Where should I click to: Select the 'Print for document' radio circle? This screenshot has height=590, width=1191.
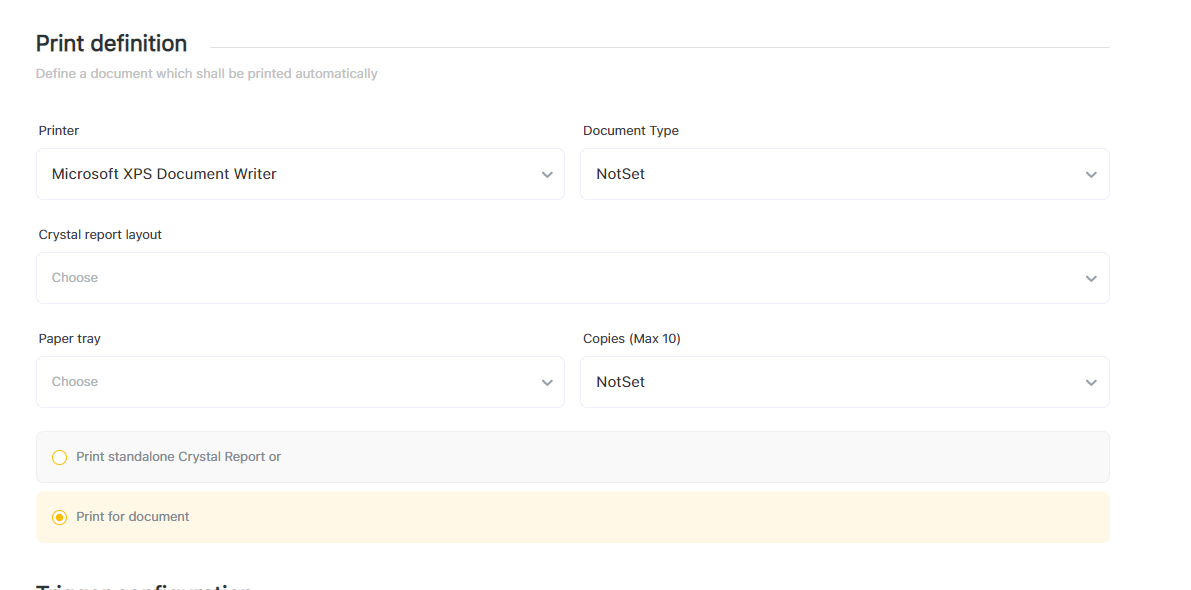point(59,517)
